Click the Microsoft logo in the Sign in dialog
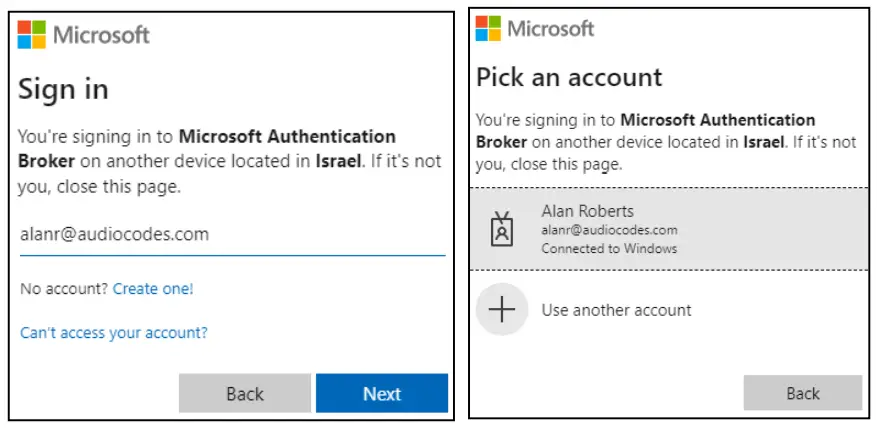Screen dimensions: 877x428 [32, 35]
